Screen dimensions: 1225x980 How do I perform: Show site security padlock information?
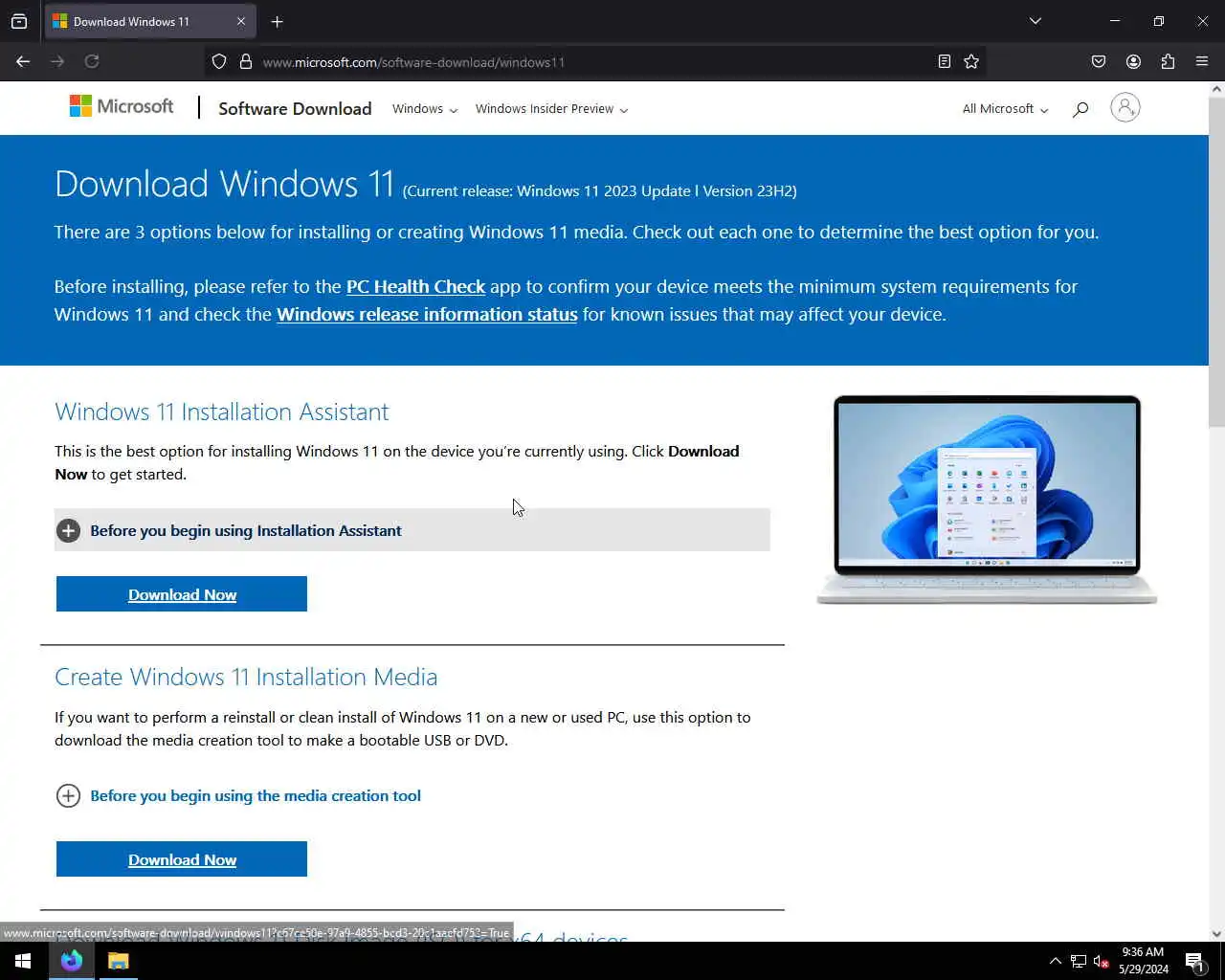[x=246, y=61]
